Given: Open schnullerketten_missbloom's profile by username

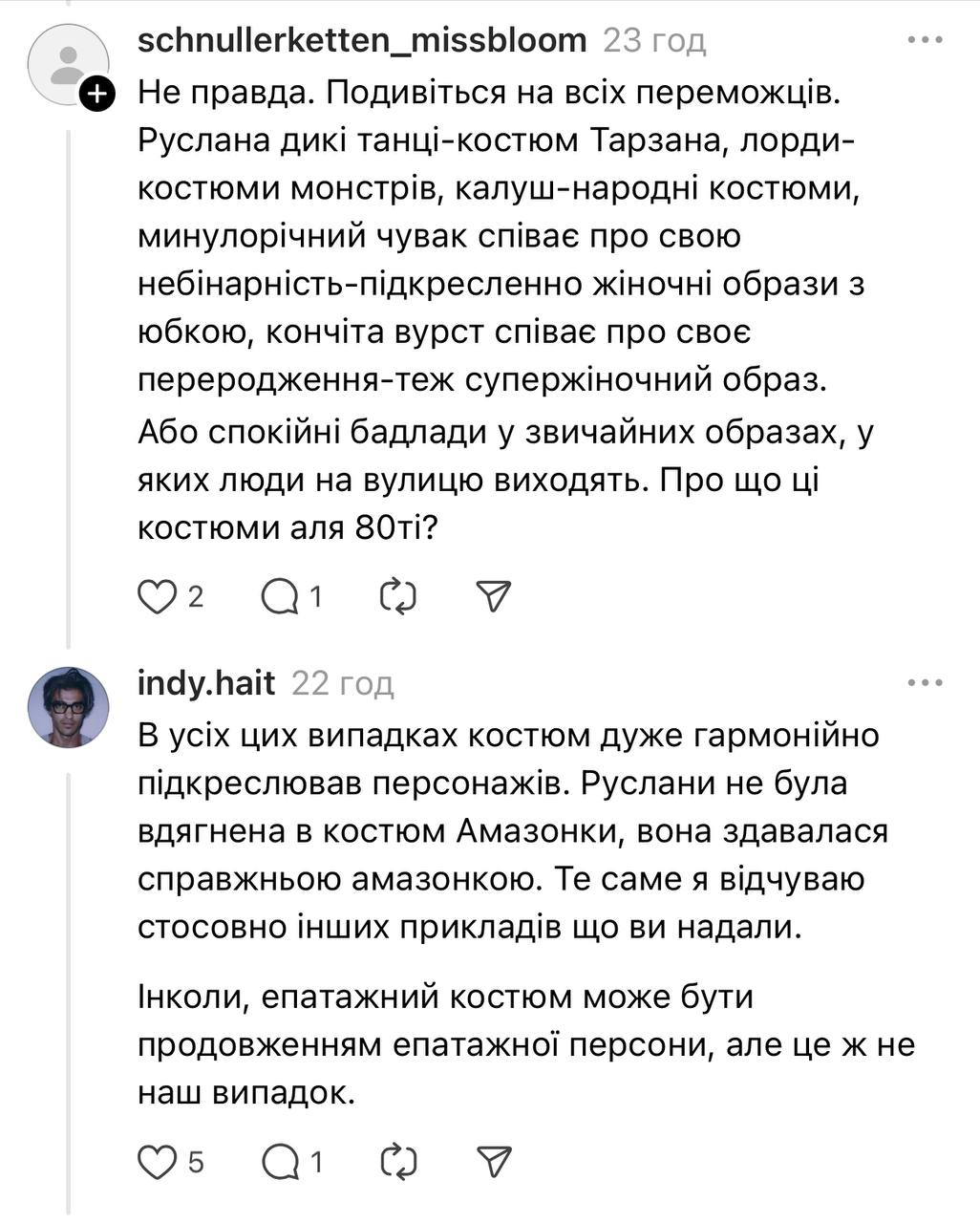Looking at the screenshot, I should 362,41.
